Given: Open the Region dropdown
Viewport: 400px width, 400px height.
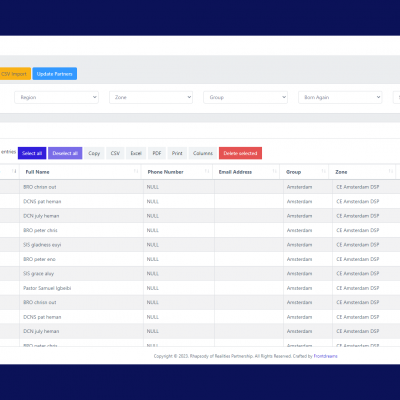Looking at the screenshot, I should 56,97.
